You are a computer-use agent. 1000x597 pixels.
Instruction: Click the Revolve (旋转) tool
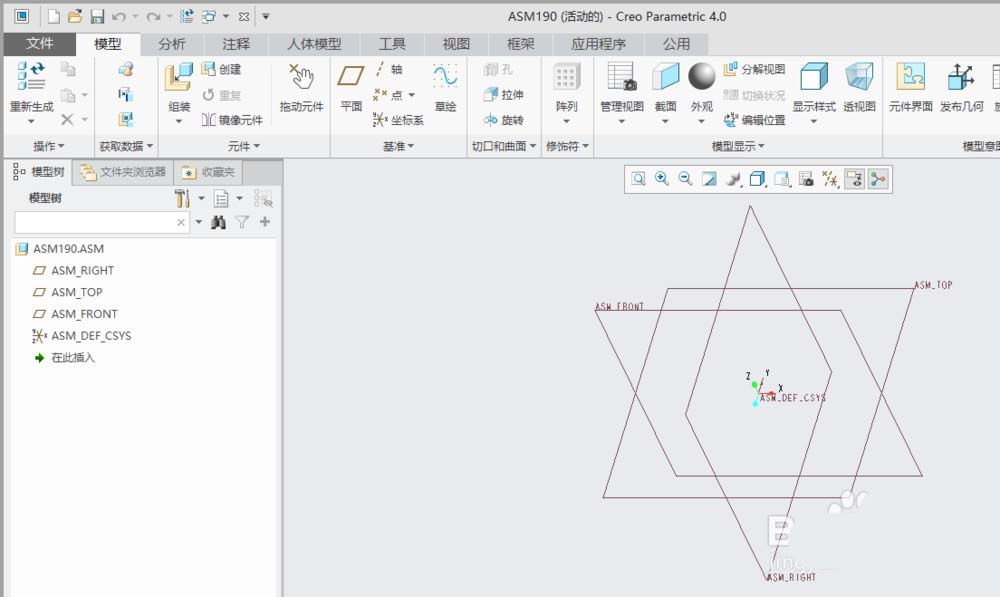tap(504, 120)
